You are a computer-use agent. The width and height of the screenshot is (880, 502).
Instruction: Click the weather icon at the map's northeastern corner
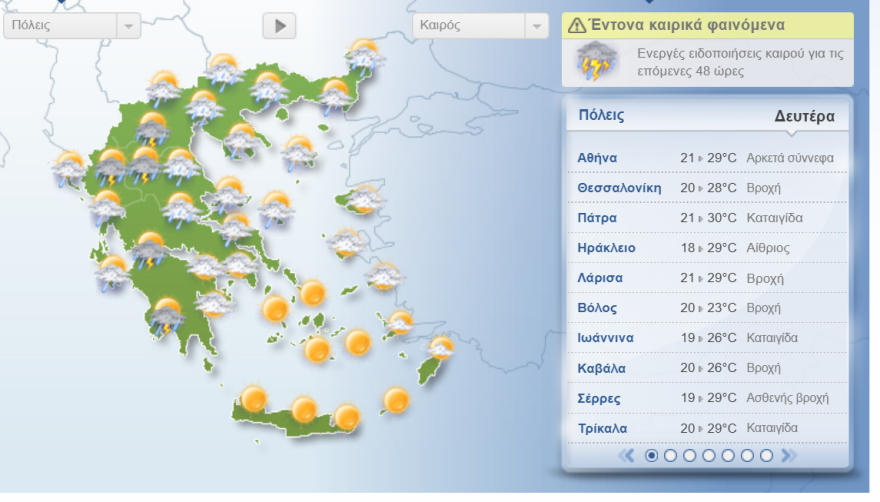[363, 53]
